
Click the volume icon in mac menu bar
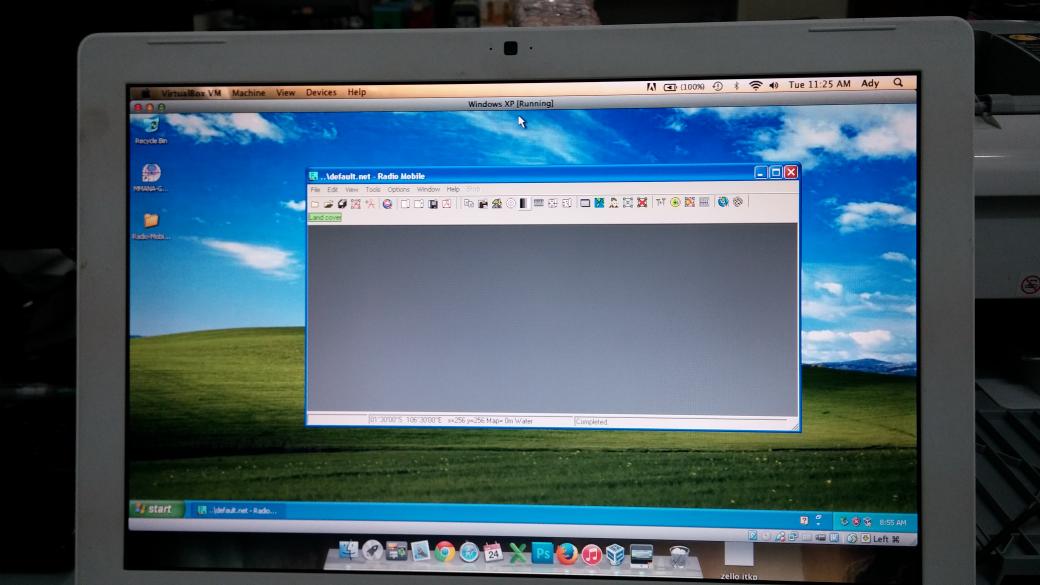[773, 86]
